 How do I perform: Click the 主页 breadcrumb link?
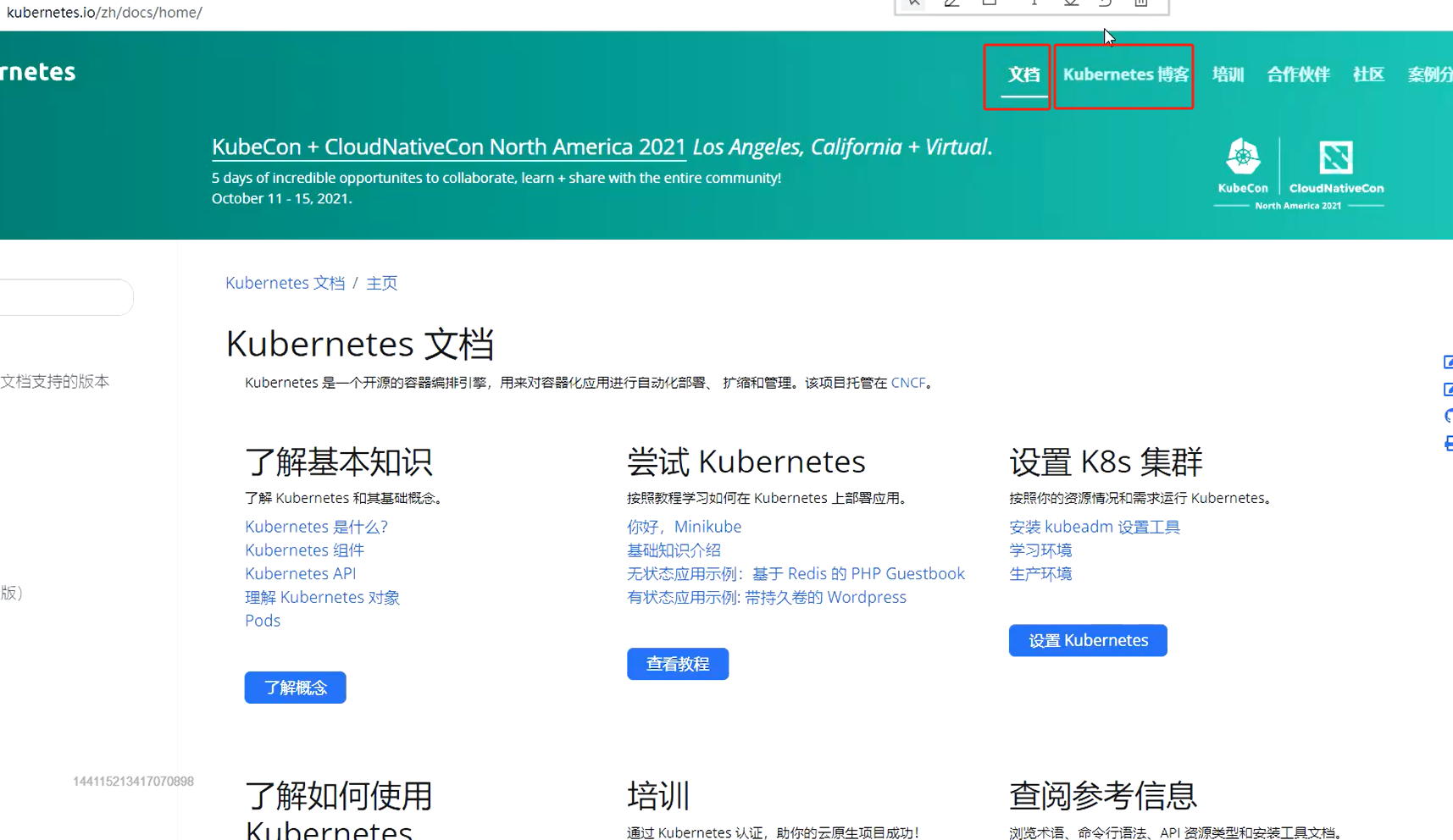pyautogui.click(x=381, y=283)
